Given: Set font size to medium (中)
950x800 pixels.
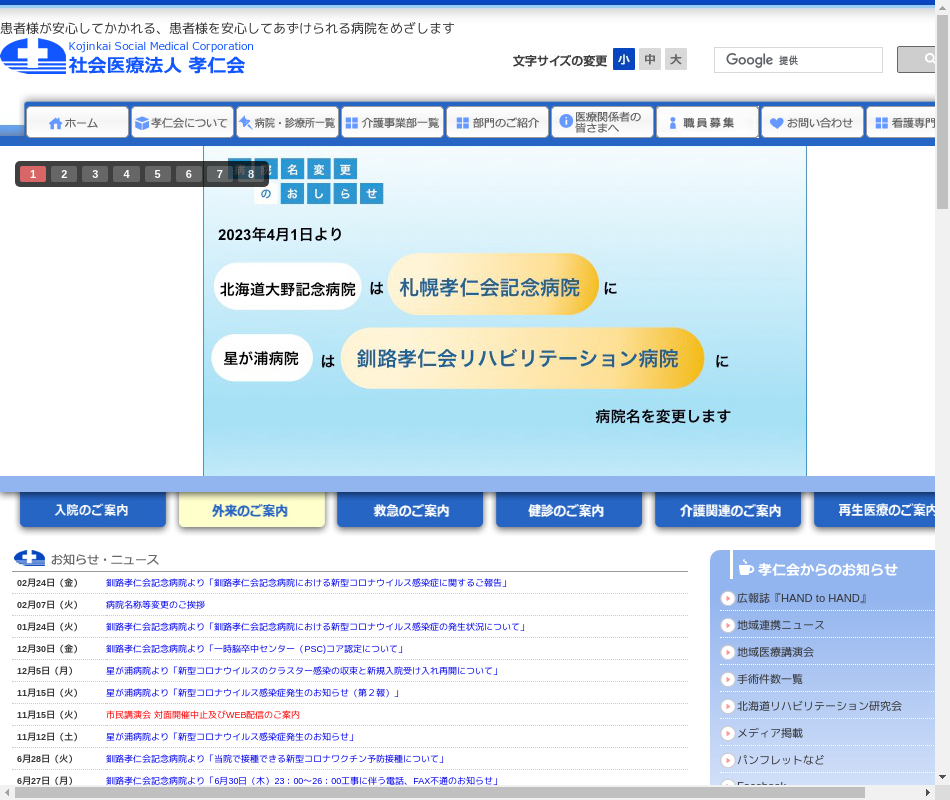Looking at the screenshot, I should pyautogui.click(x=650, y=60).
